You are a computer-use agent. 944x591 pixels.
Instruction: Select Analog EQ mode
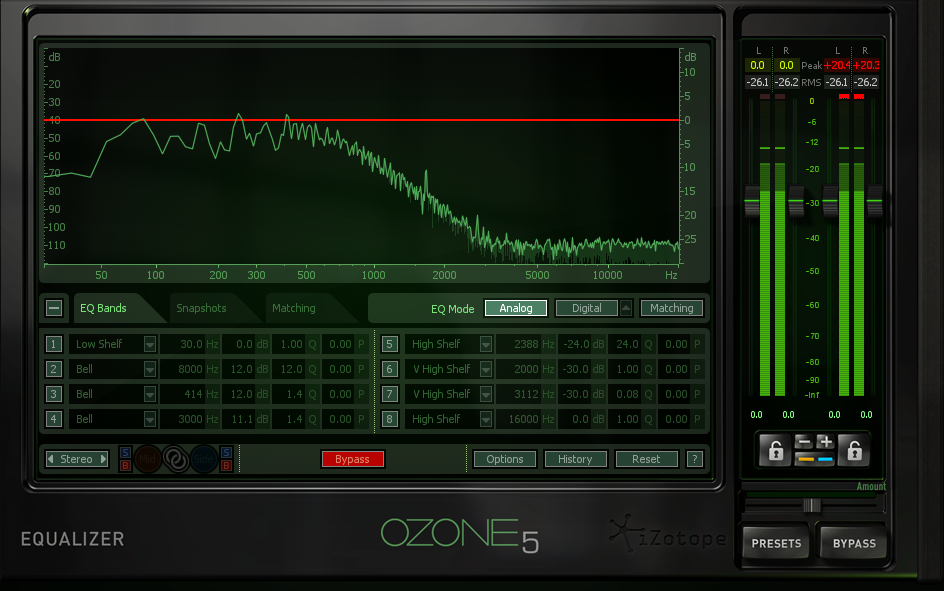516,308
